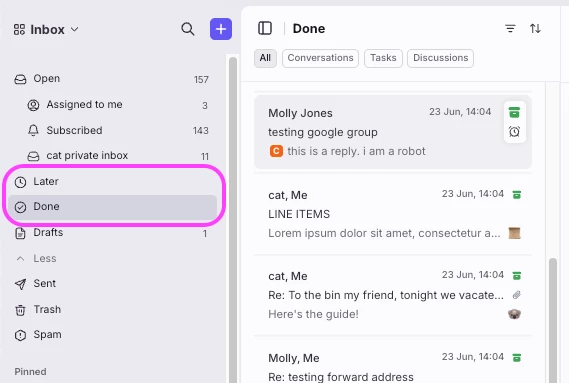Switch to the Tasks tab
This screenshot has width=569, height=383.
coord(383,58)
